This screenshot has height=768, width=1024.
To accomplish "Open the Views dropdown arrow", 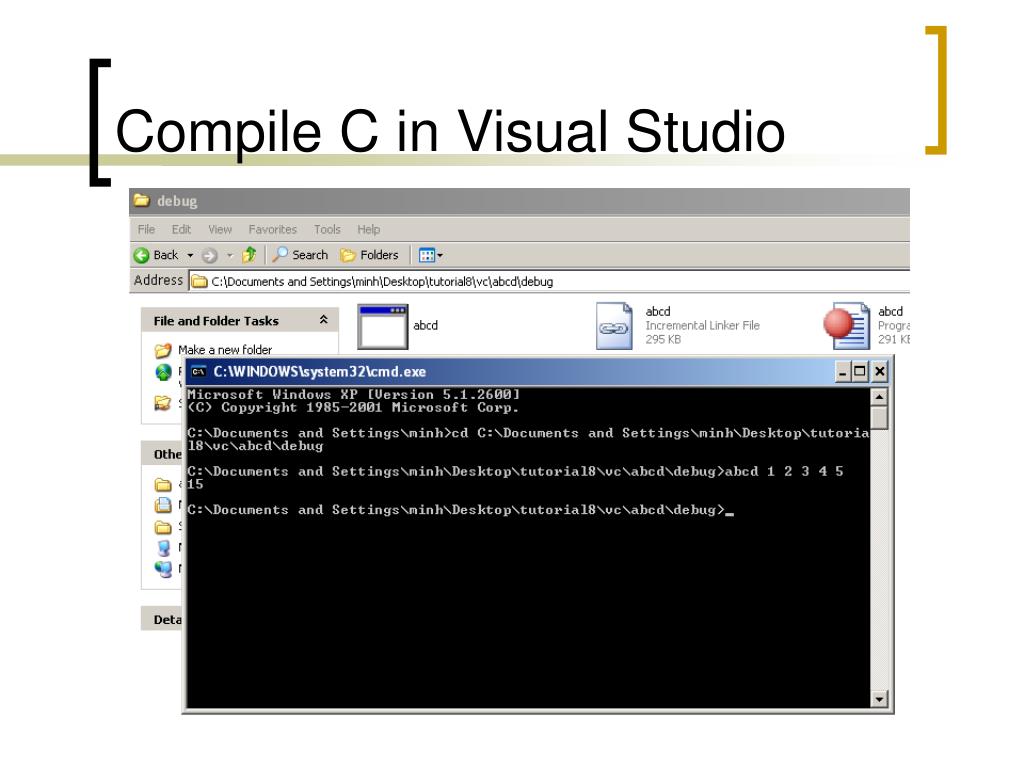I will (x=440, y=255).
